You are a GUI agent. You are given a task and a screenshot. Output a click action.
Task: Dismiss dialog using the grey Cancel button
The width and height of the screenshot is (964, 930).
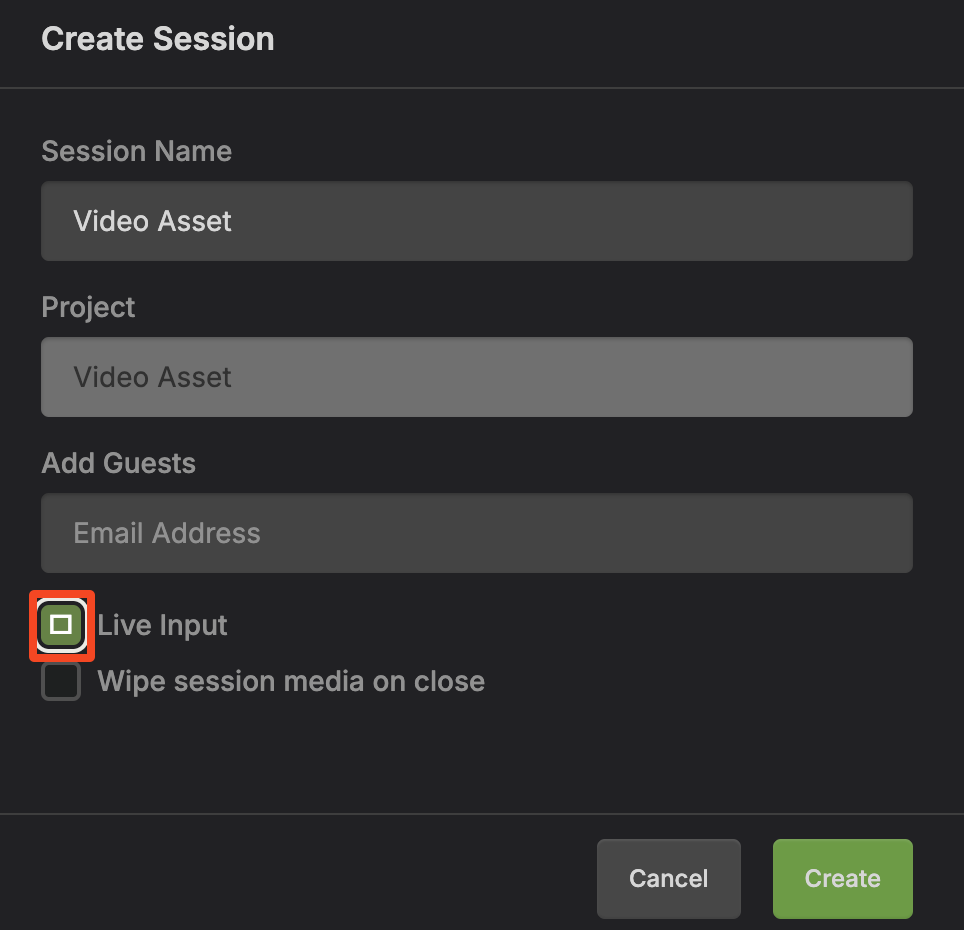668,878
